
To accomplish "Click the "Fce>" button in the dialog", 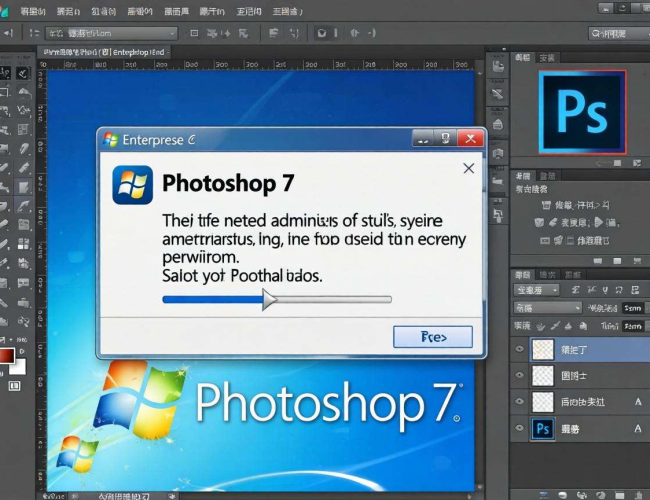I will pyautogui.click(x=433, y=337).
